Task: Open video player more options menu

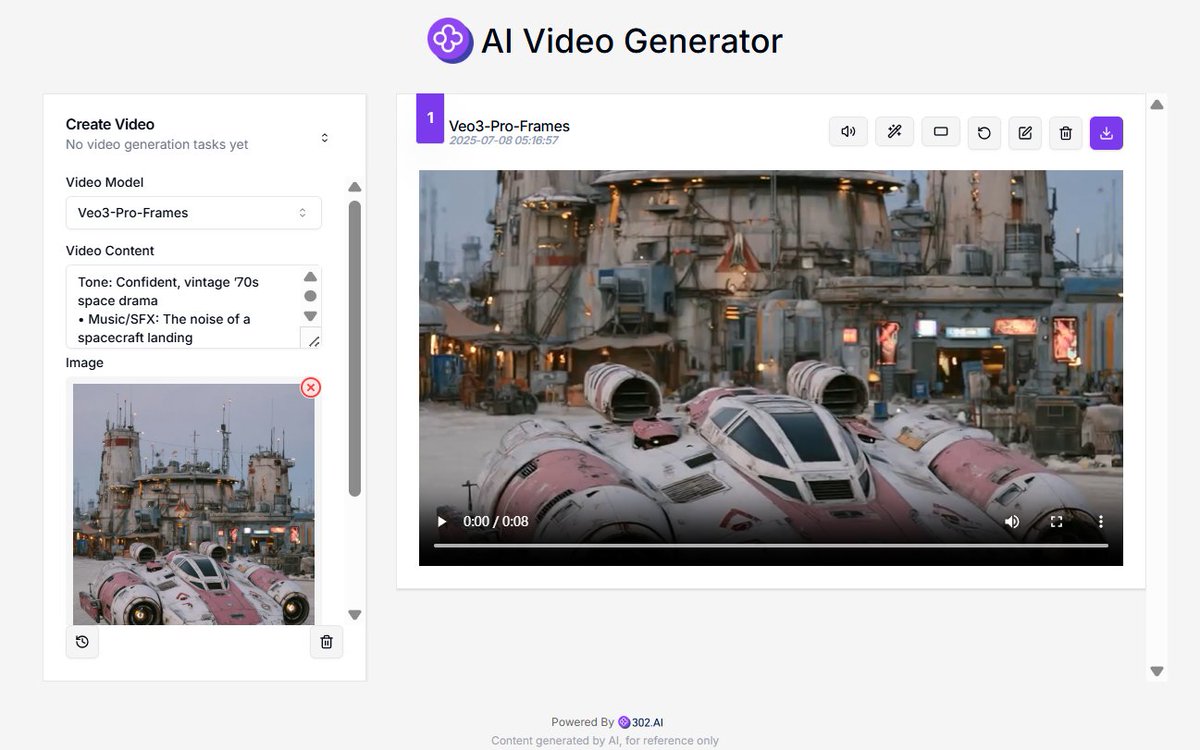Action: tap(1100, 521)
